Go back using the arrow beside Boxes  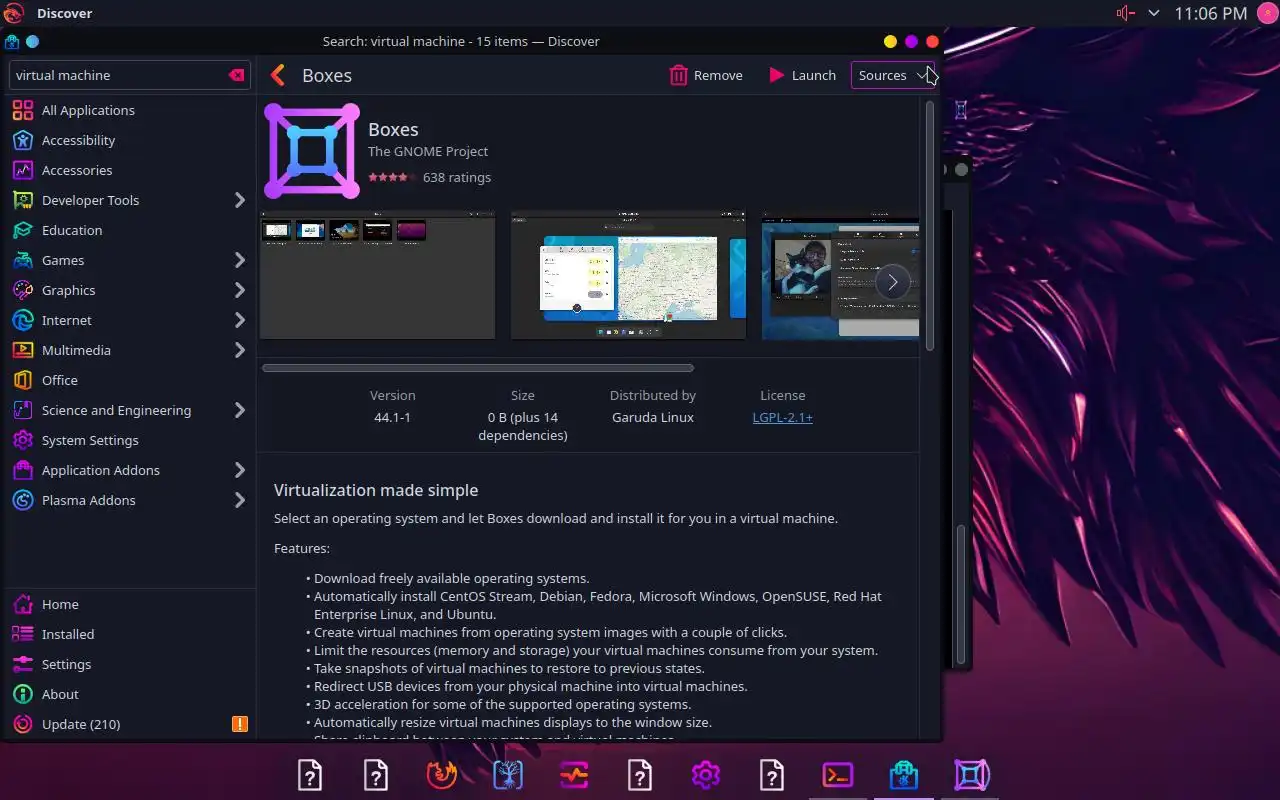click(278, 75)
